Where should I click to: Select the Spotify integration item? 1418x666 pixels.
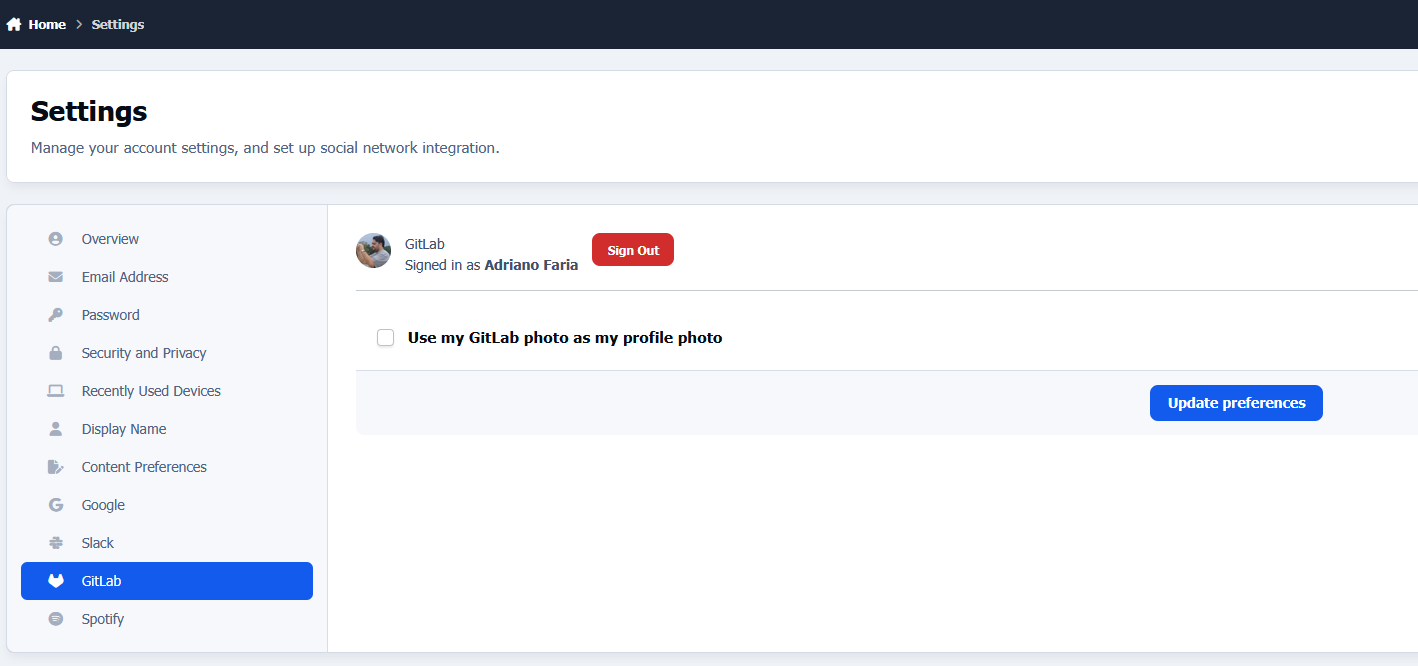click(x=167, y=619)
